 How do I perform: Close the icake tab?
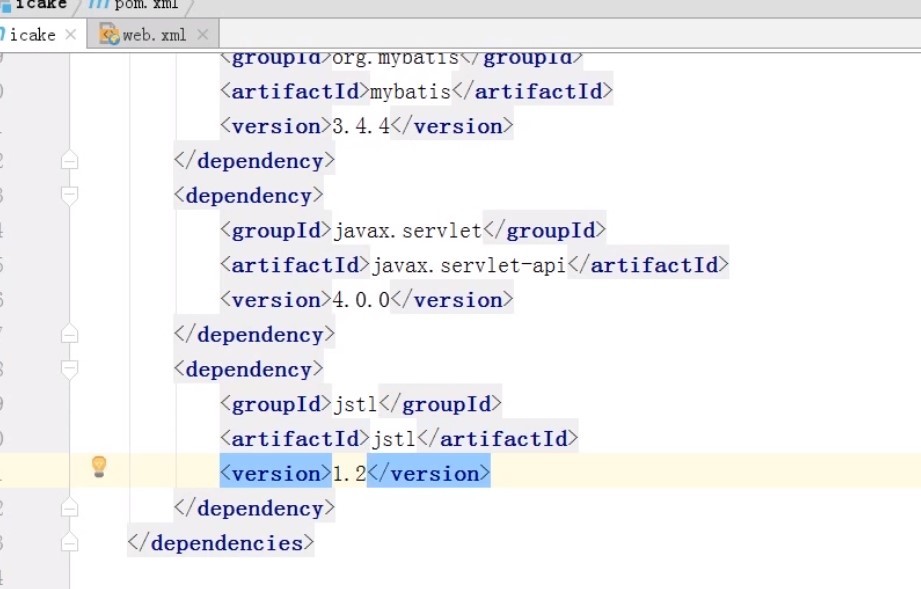(x=71, y=35)
